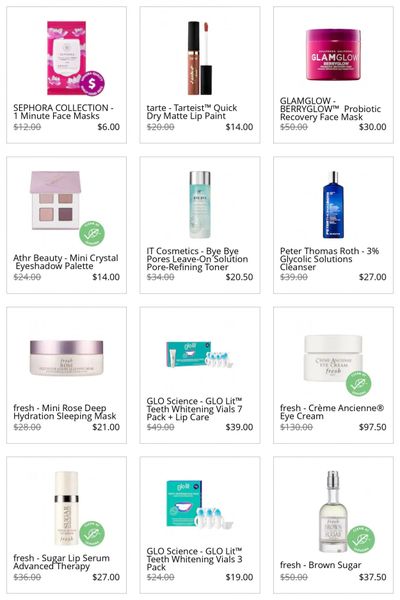Click green clean badge on Sugar Lip Serum
The image size is (400, 600).
click(x=92, y=533)
